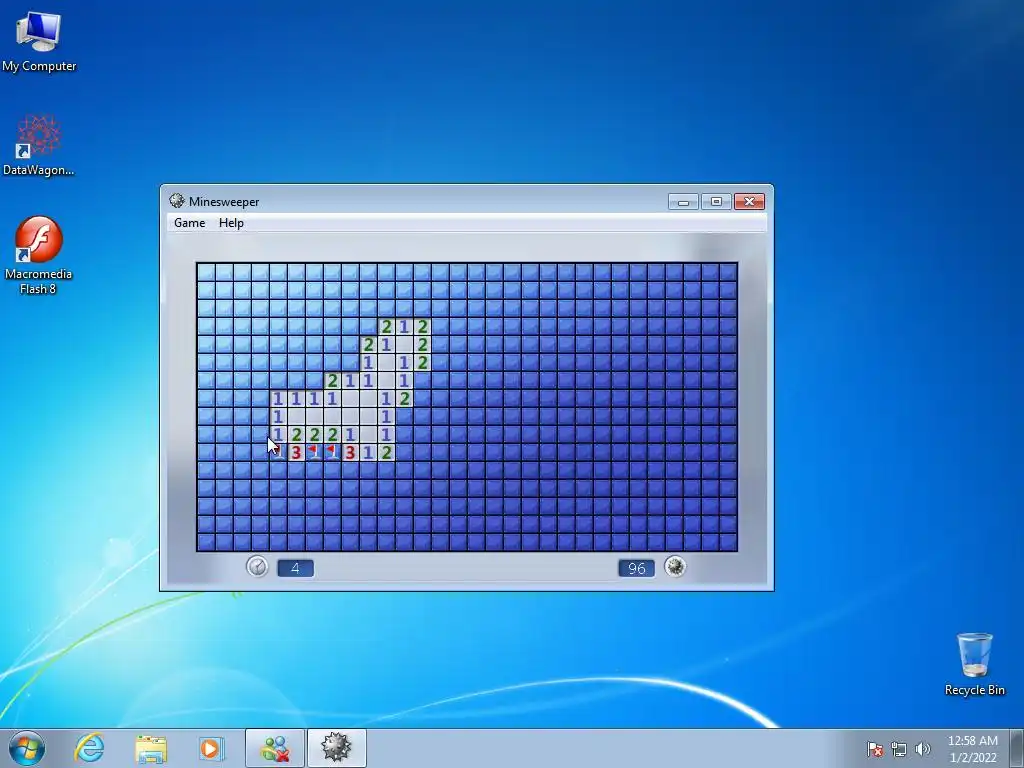Click the Minesweeper taskbar button
This screenshot has width=1024, height=768.
coord(337,748)
